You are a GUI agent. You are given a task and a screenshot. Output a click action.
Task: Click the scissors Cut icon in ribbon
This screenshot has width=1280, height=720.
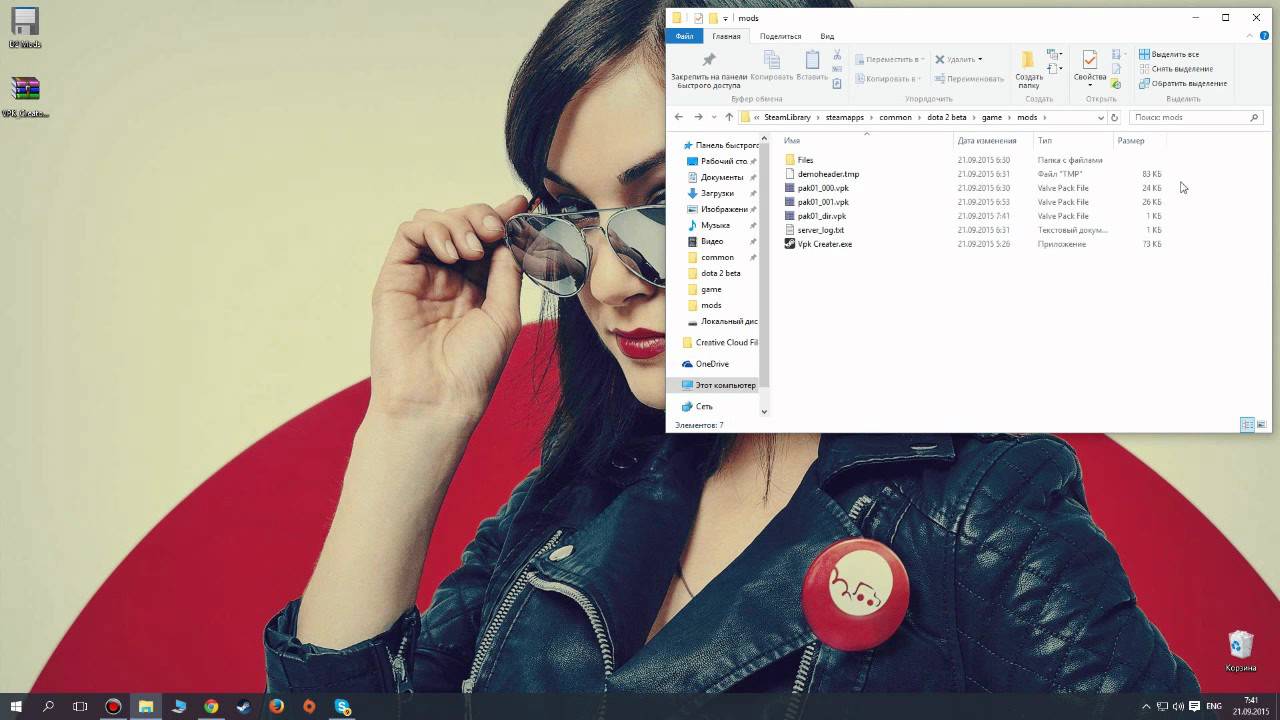coord(837,55)
